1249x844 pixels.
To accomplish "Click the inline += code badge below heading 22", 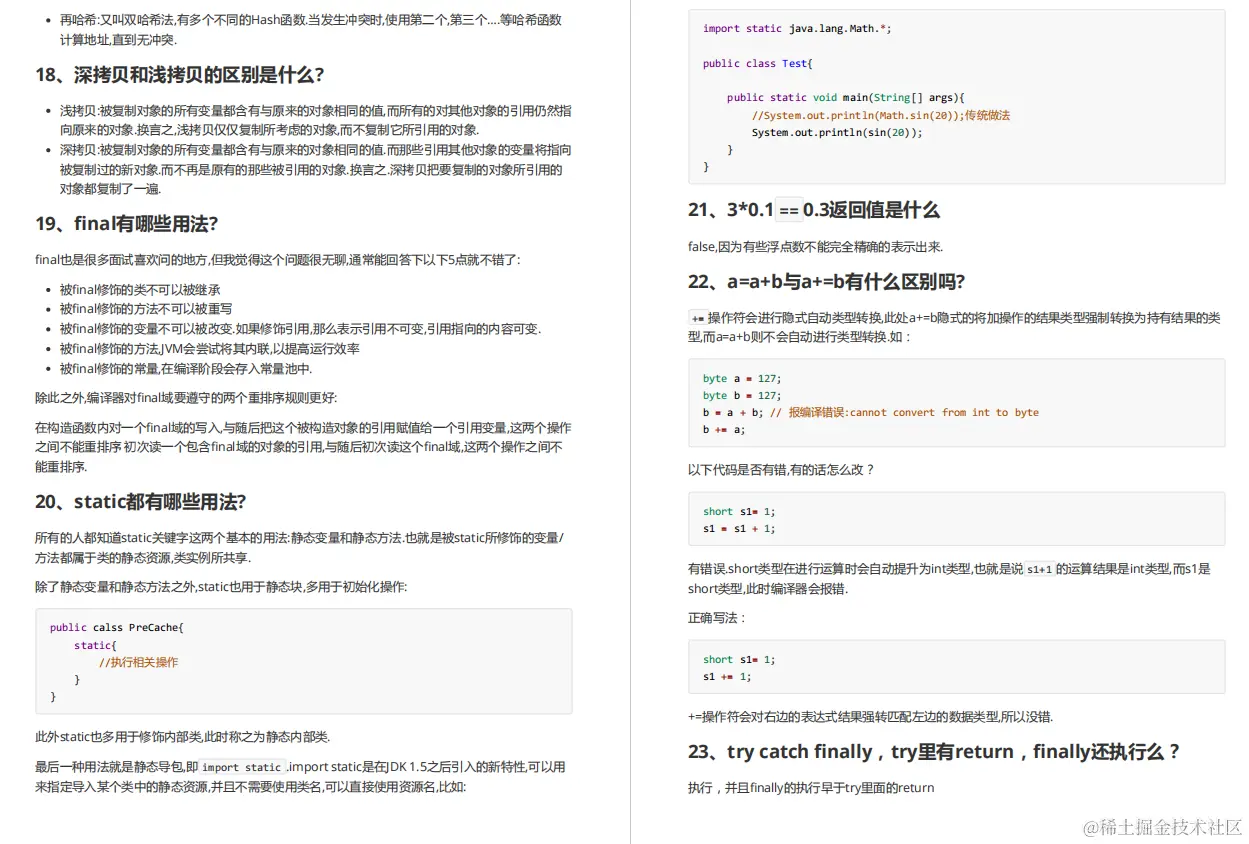I will (699, 318).
